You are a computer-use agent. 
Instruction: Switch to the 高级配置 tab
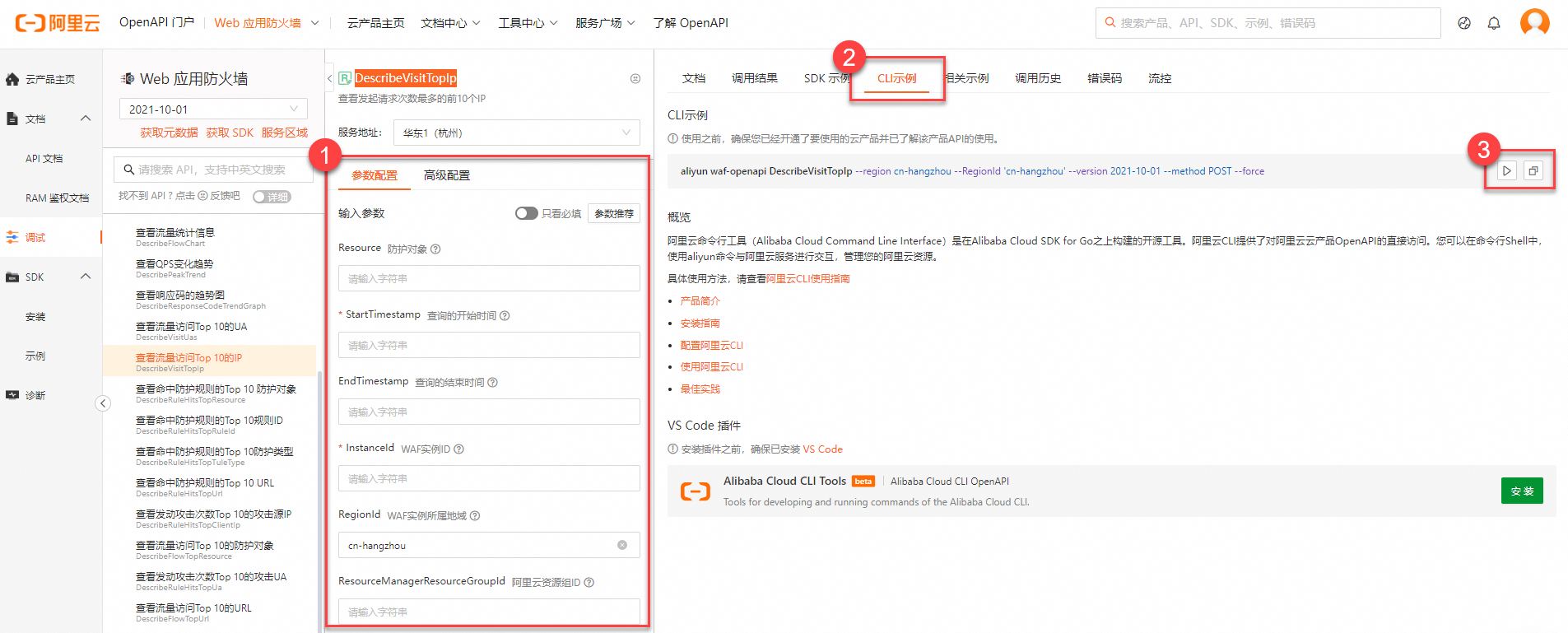[x=447, y=175]
